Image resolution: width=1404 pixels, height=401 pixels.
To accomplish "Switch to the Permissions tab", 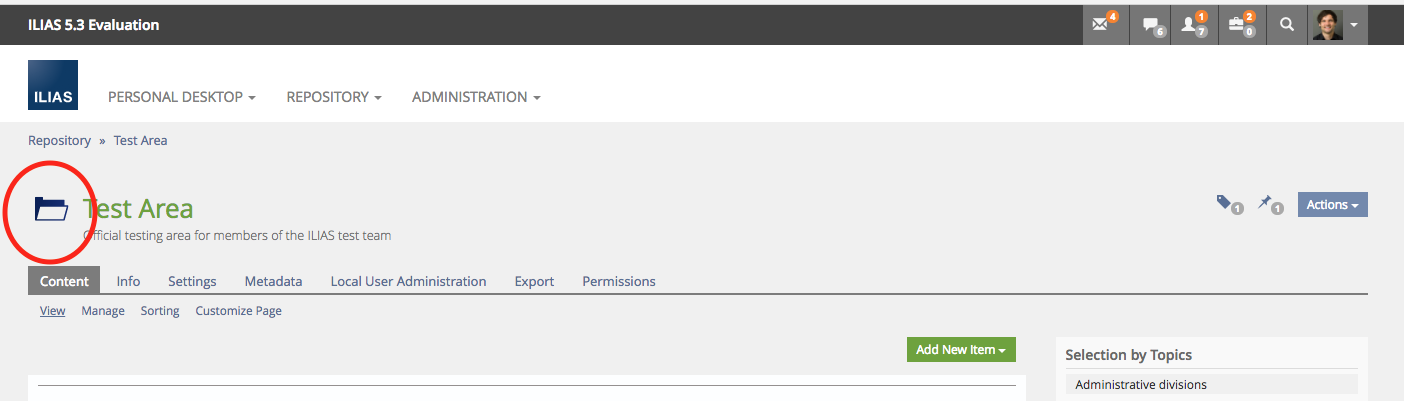I will click(x=619, y=281).
